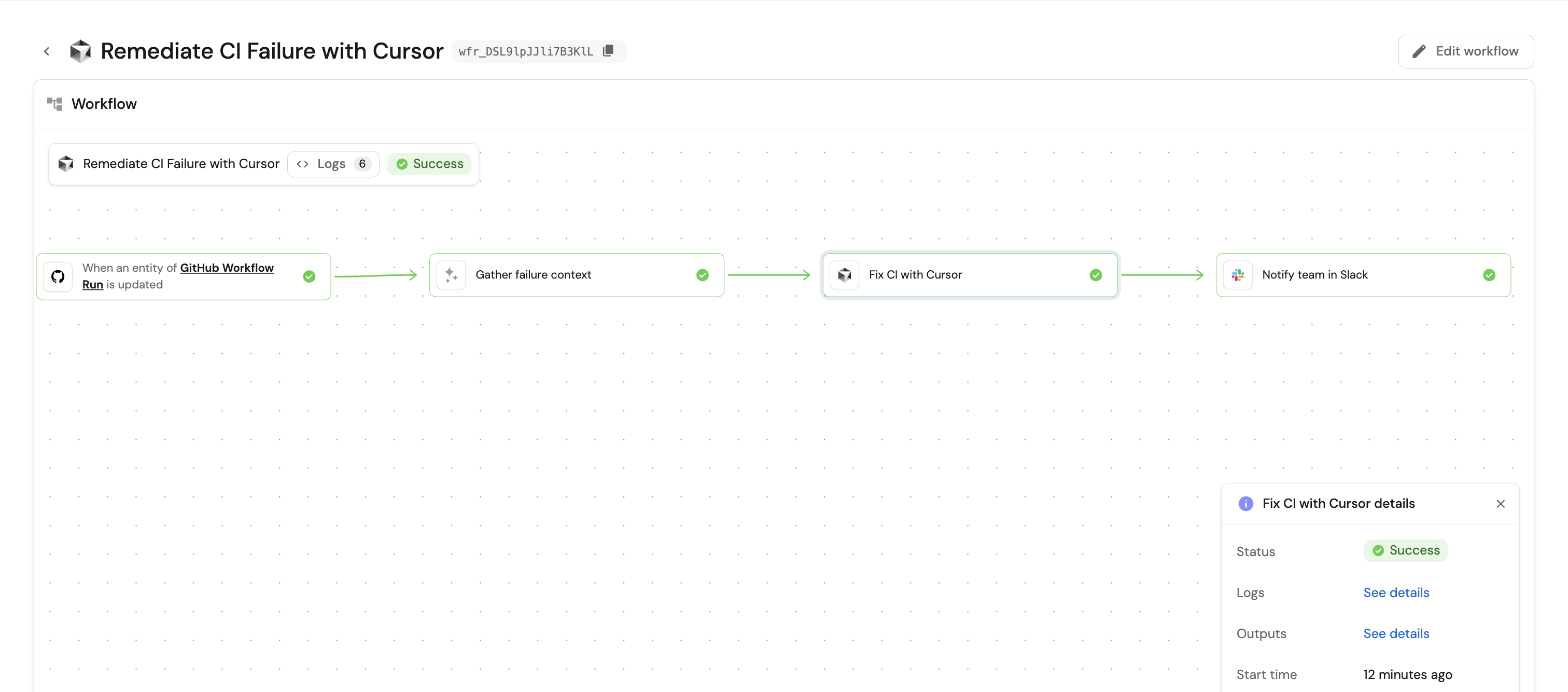1568x692 pixels.
Task: Click the 'Workflow' section heading text
Action: coord(104,104)
